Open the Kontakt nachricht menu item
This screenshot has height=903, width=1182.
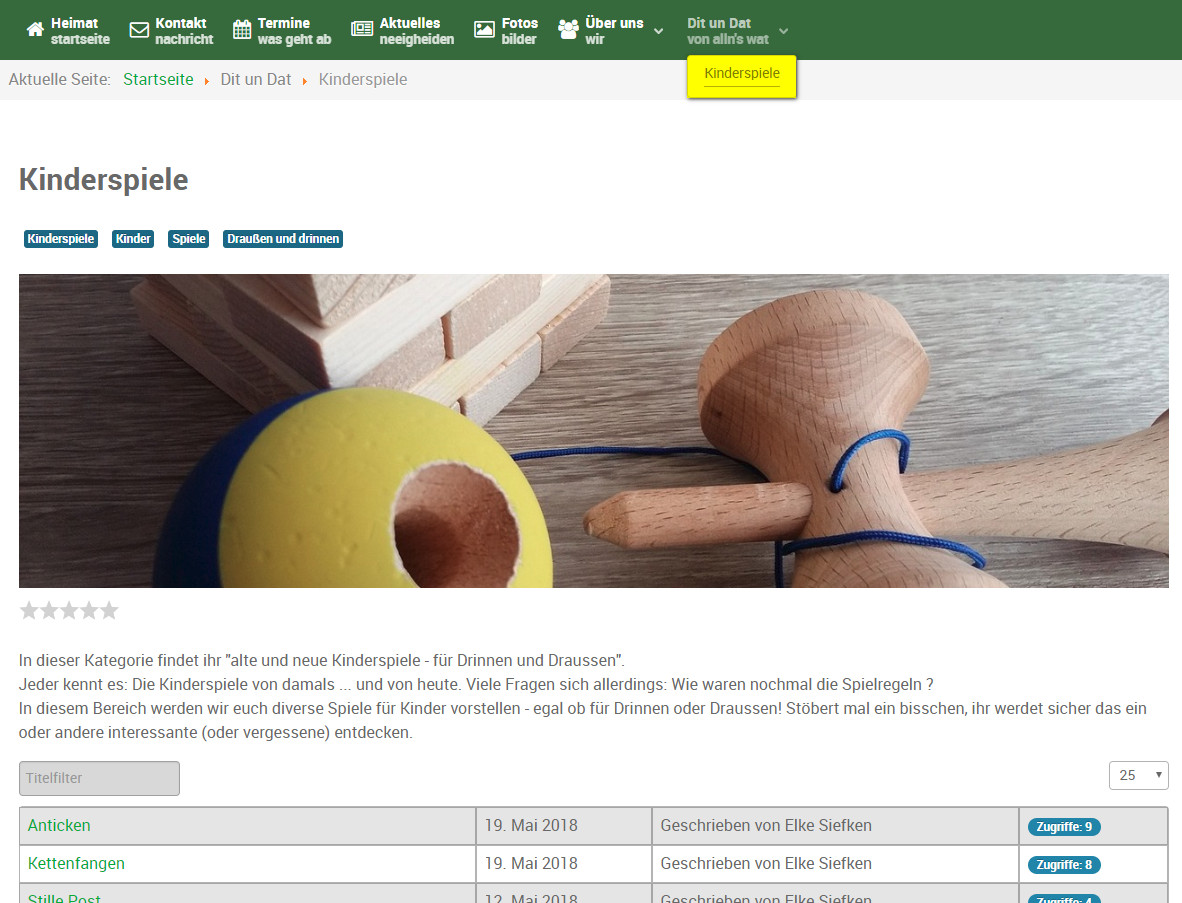pyautogui.click(x=172, y=31)
